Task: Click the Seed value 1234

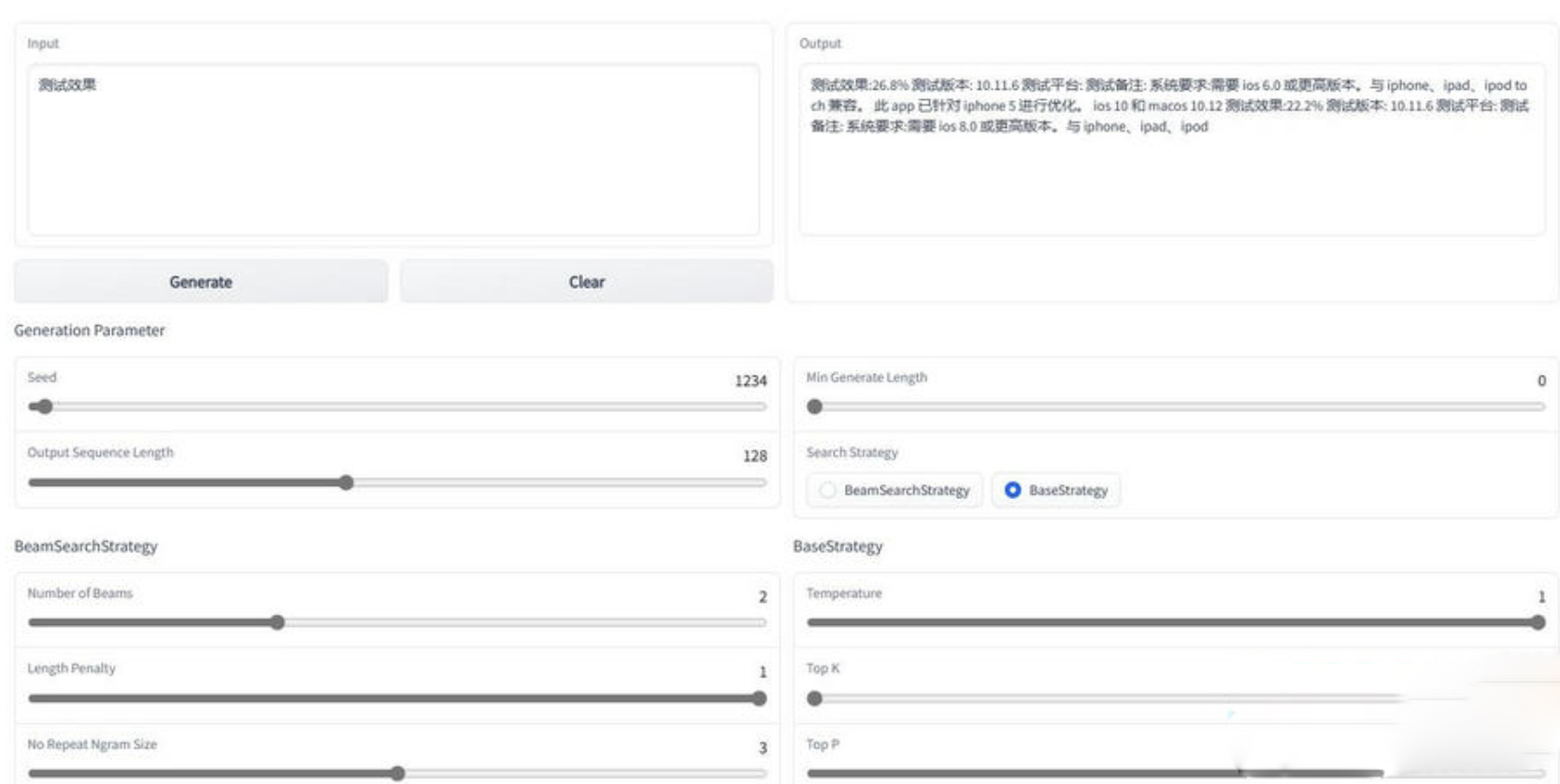Action: 751,380
